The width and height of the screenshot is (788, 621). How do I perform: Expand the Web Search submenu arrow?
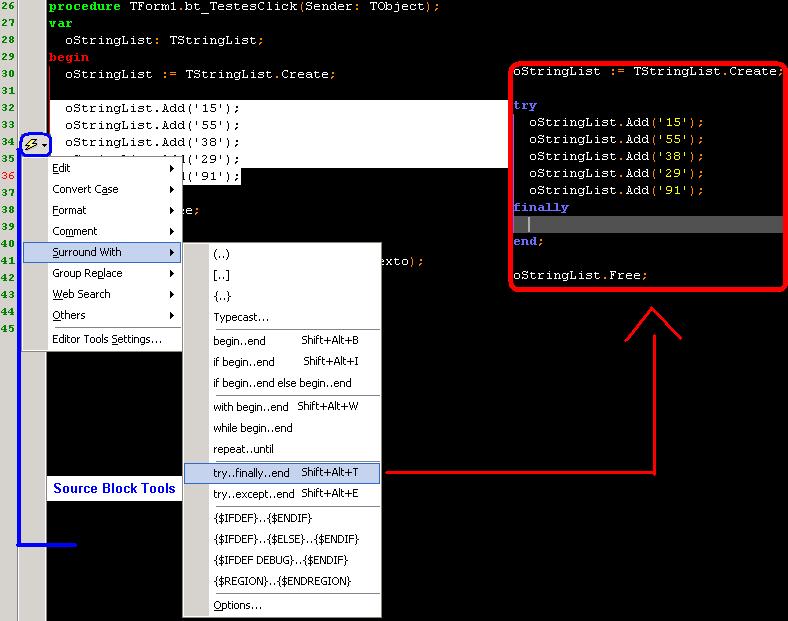tap(172, 294)
